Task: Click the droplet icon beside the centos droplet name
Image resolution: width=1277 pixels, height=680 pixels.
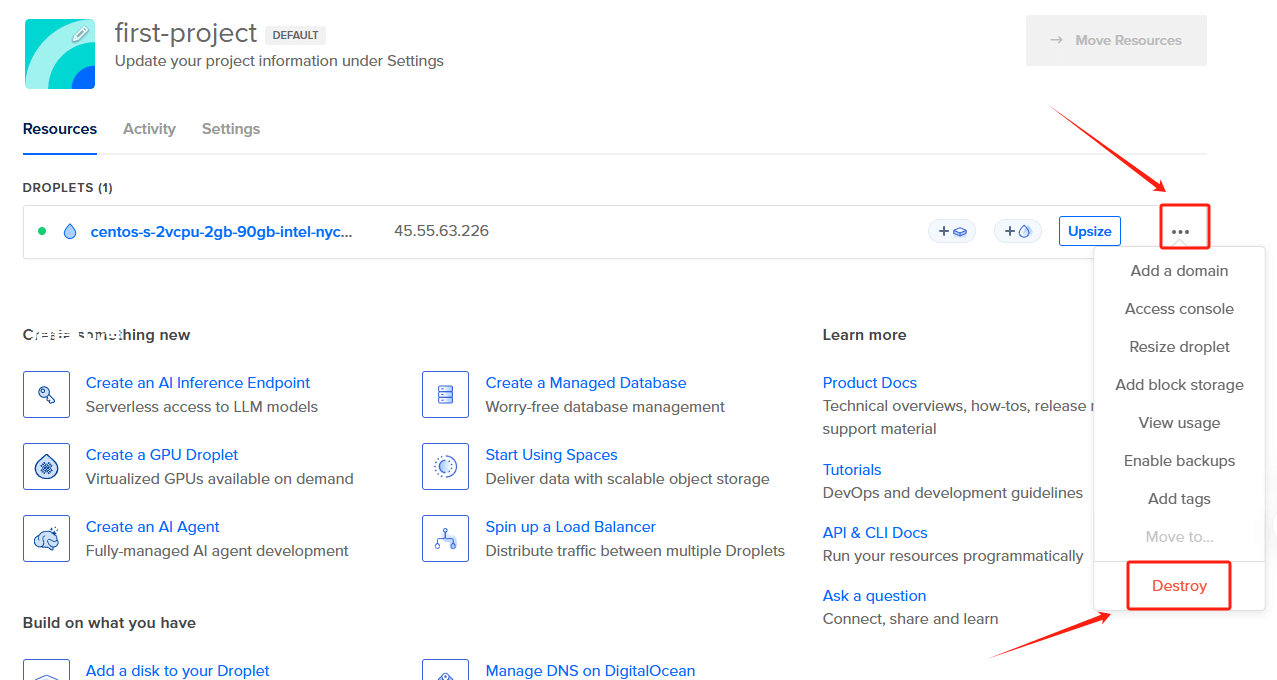Action: [x=70, y=231]
